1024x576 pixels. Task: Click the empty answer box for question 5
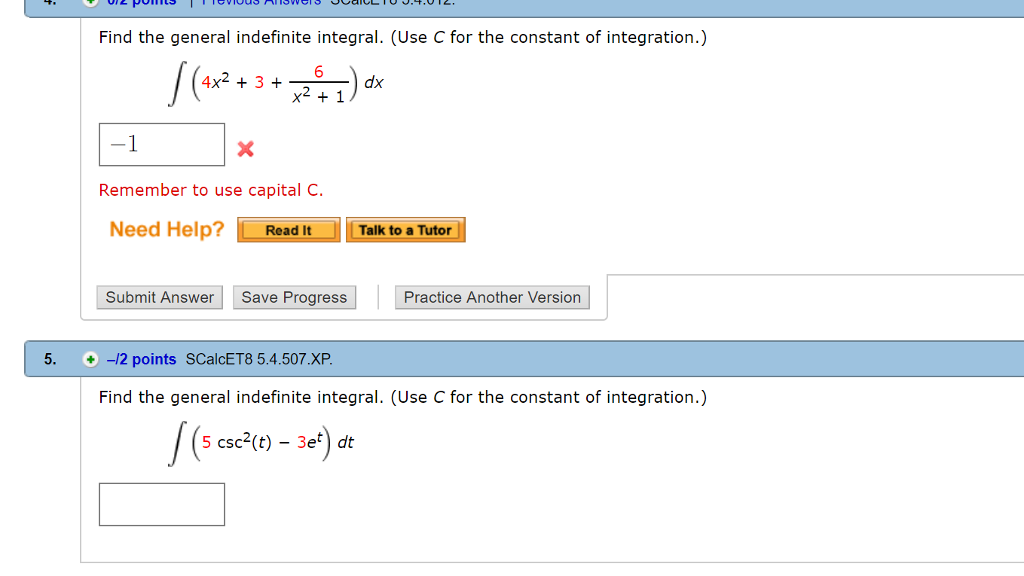161,504
